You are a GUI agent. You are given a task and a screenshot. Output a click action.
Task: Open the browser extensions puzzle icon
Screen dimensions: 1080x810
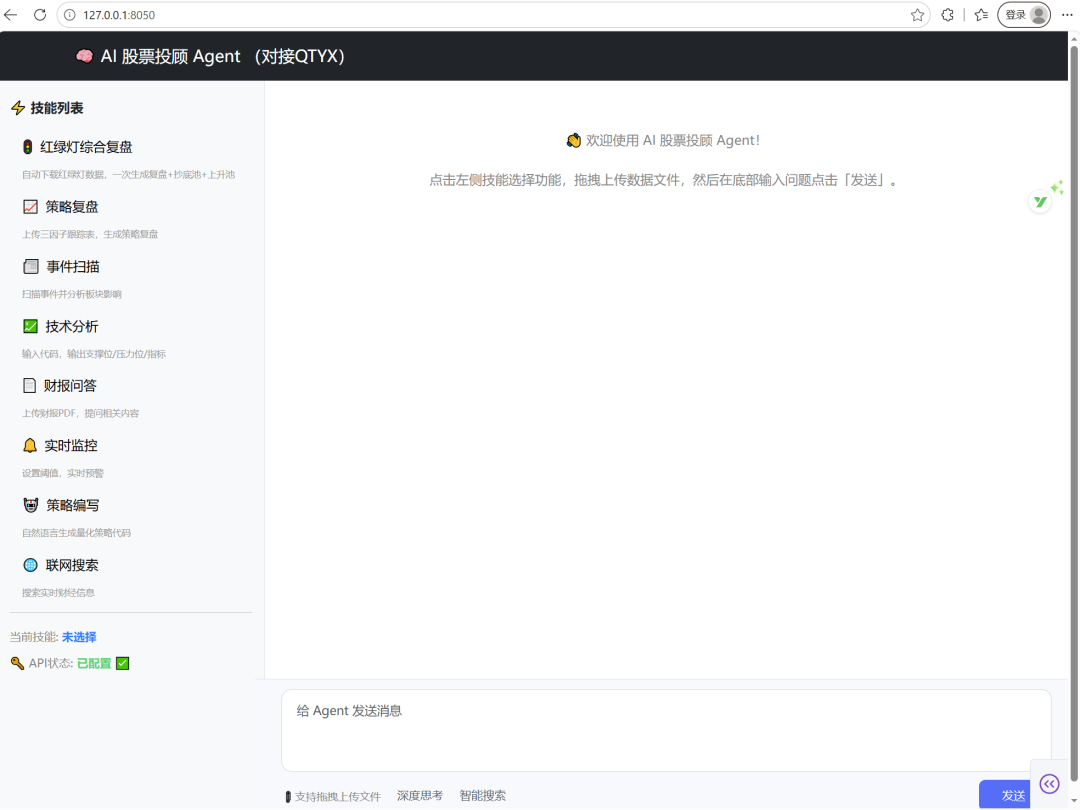tap(948, 14)
